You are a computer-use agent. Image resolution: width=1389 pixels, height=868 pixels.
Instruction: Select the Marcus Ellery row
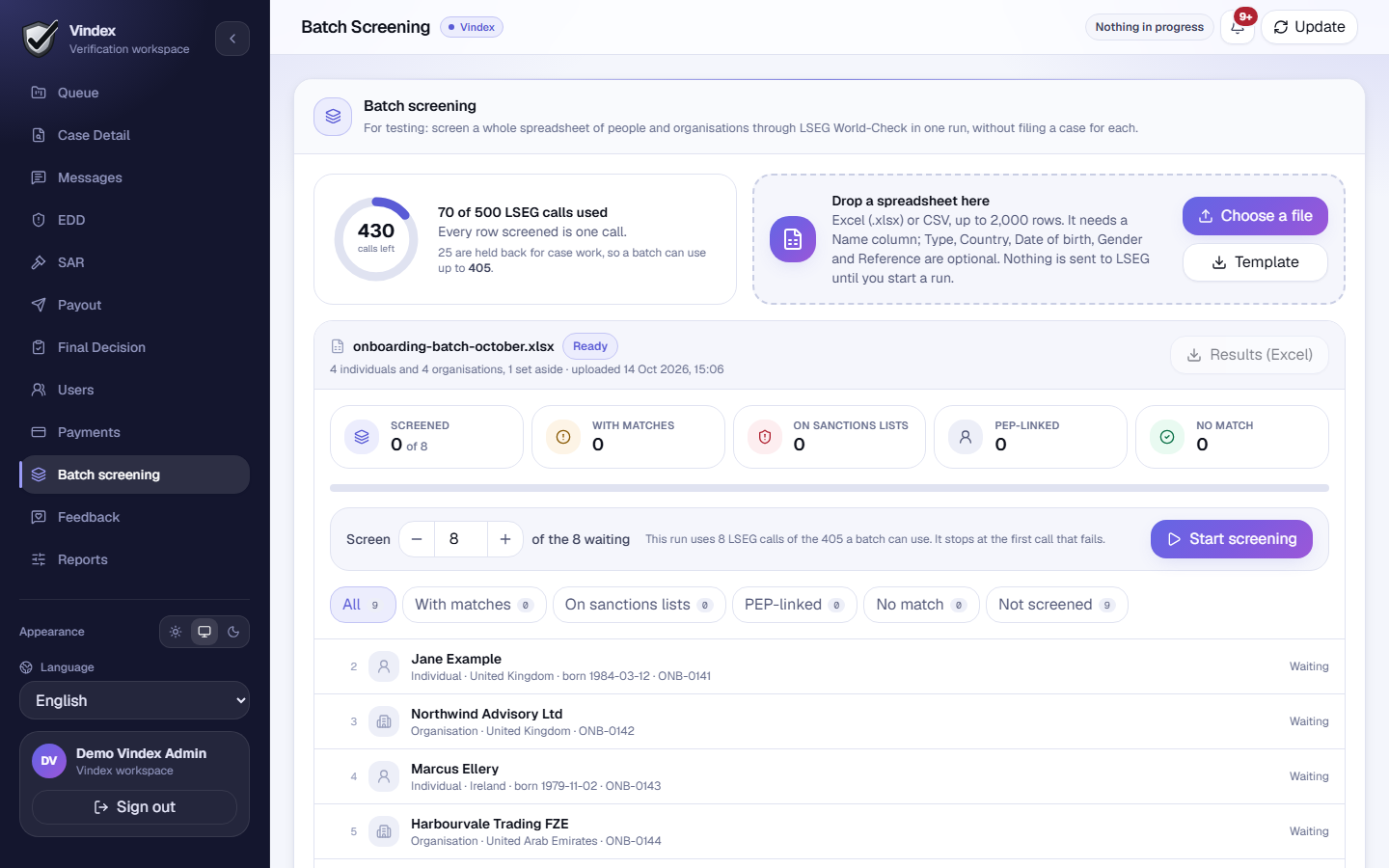tap(830, 776)
